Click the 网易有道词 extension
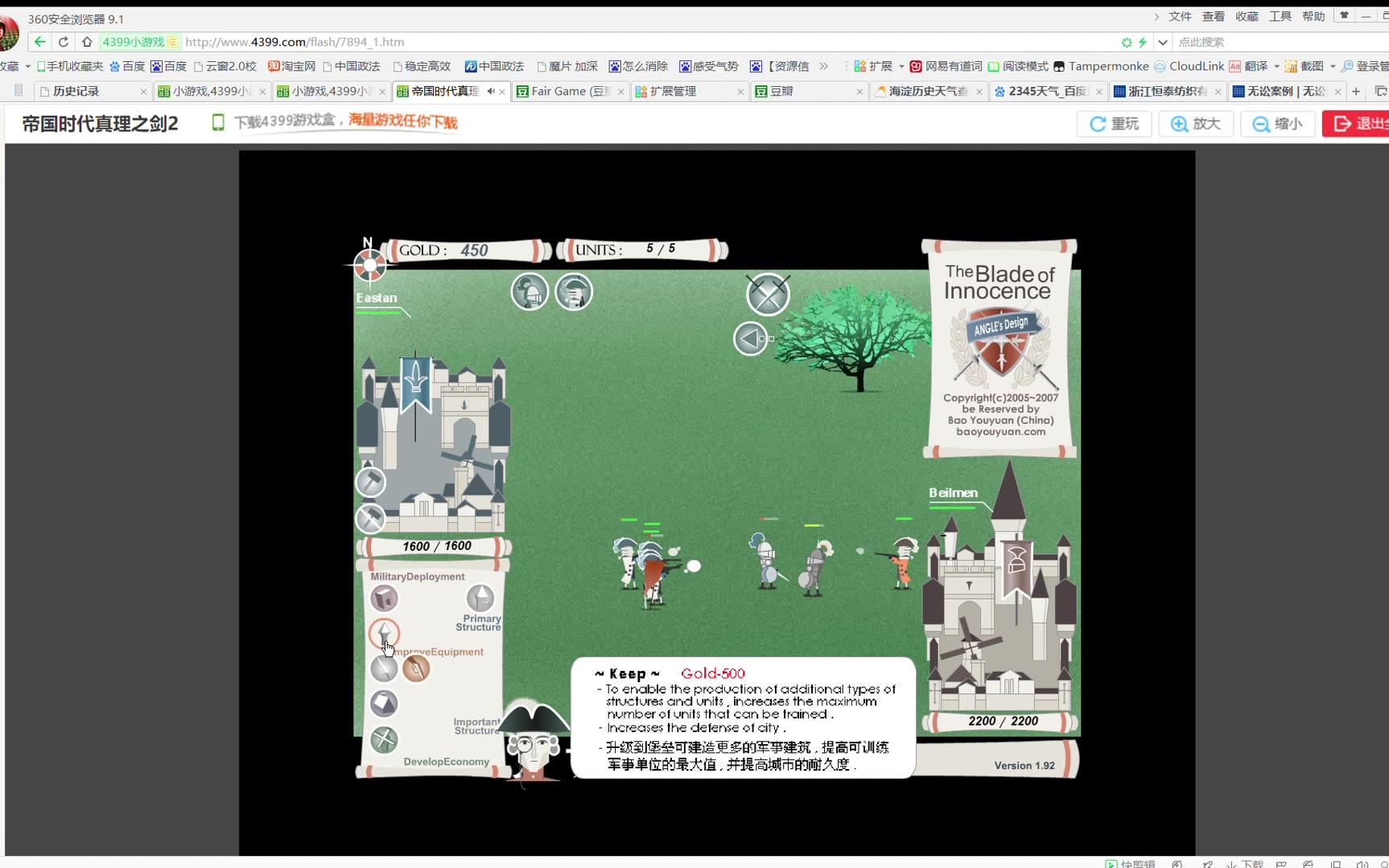Viewport: 1389px width, 868px height. click(946, 66)
